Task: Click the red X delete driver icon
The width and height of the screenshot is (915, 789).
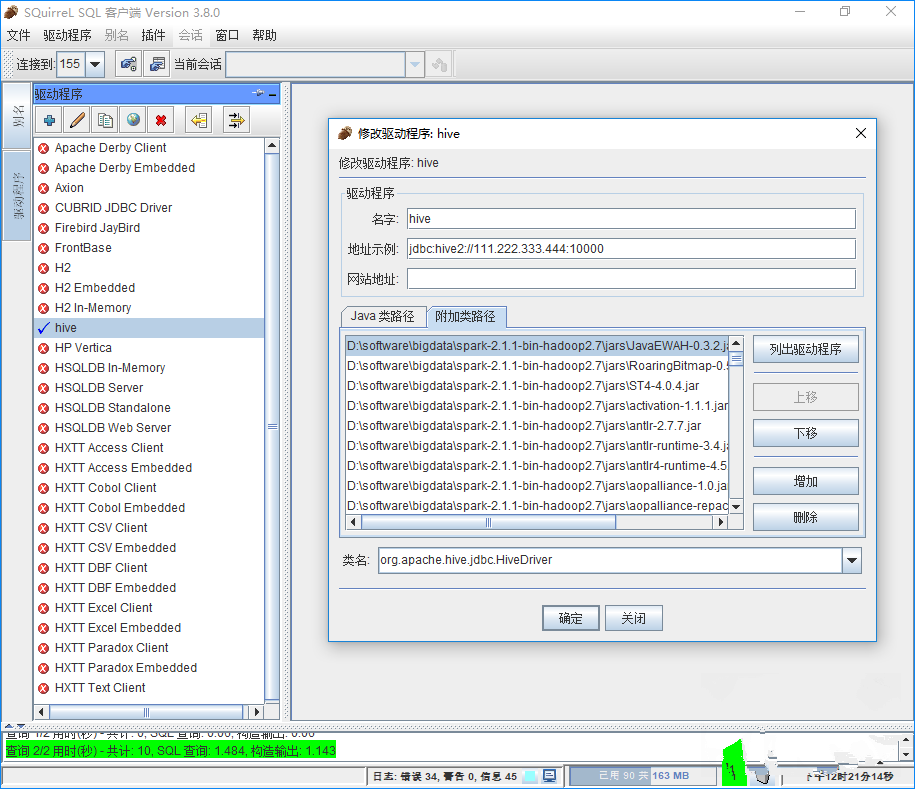Action: pos(160,121)
